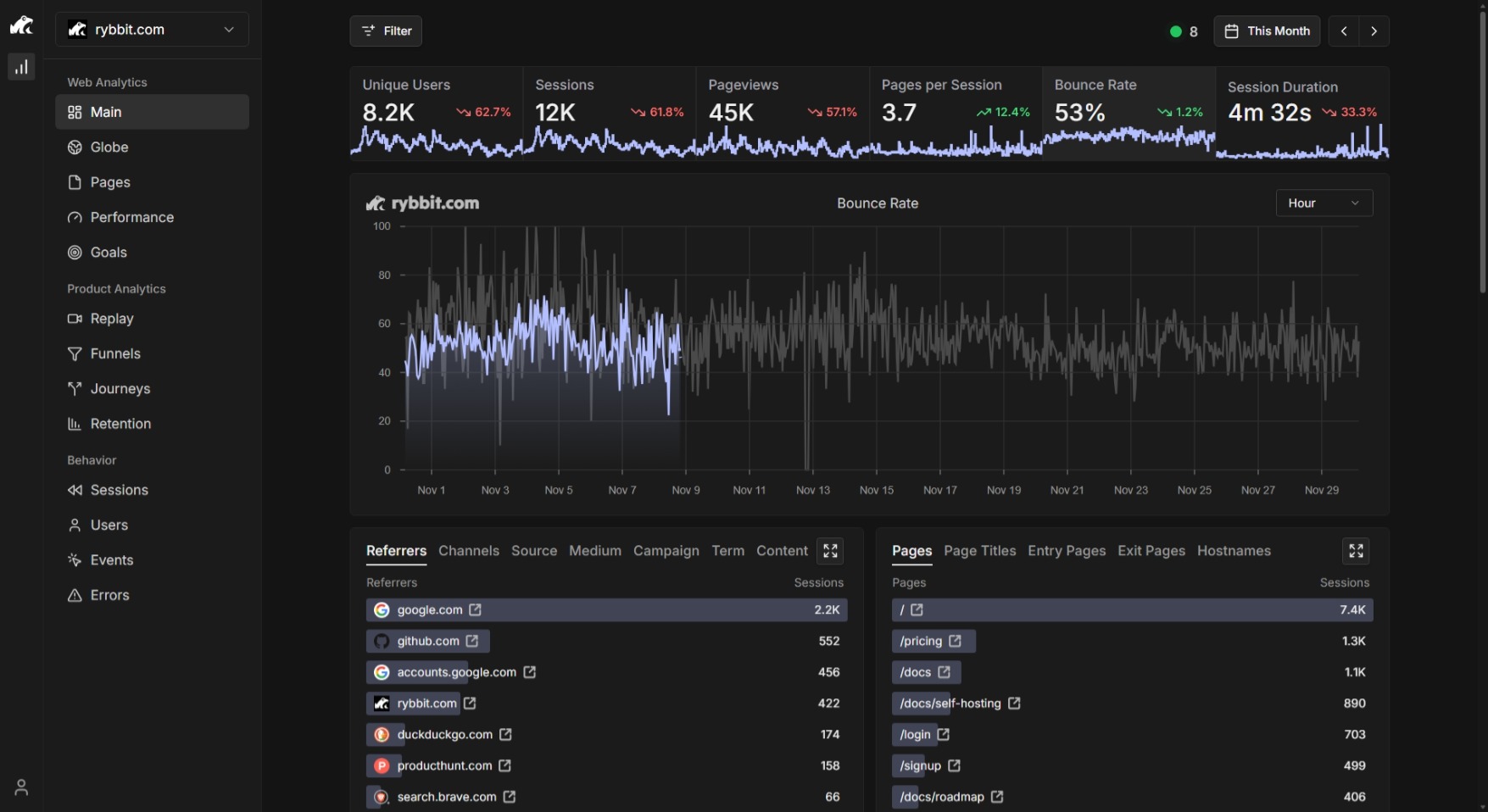The height and width of the screenshot is (812, 1488).
Task: Click the bar chart icon in left rail
Action: pyautogui.click(x=21, y=67)
